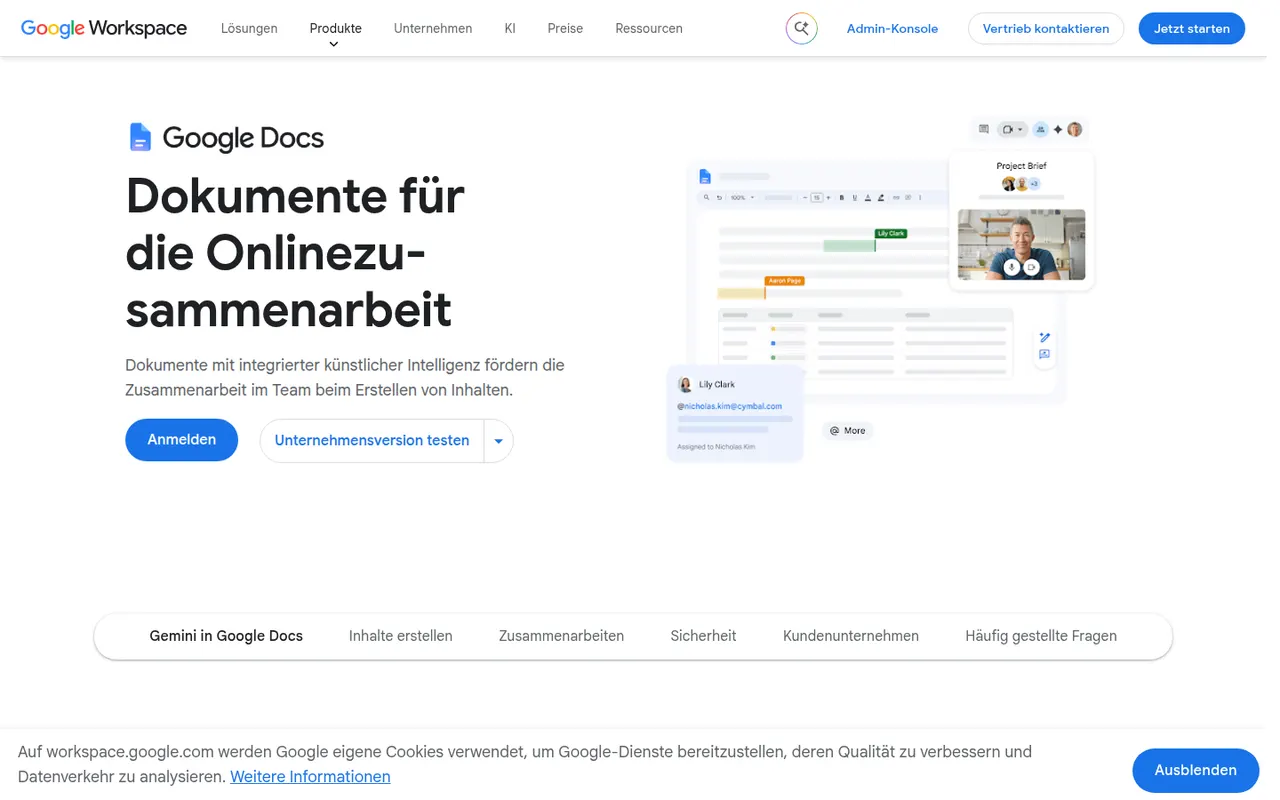Viewport: 1280px width, 800px height.
Task: Expand the Produkte menu
Action: [335, 29]
